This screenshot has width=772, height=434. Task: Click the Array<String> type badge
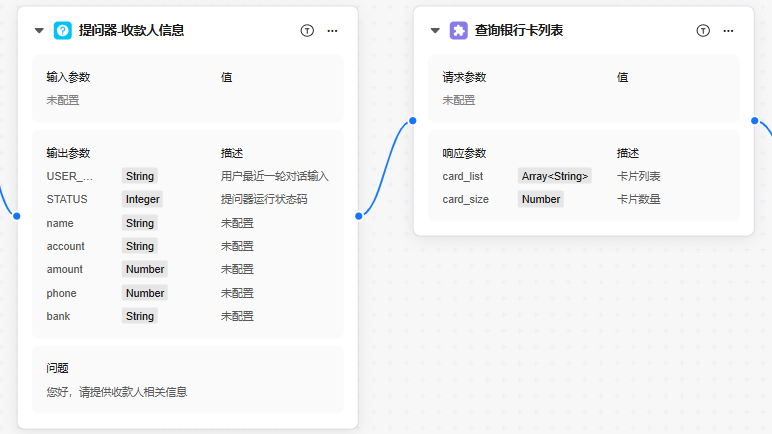coord(555,176)
